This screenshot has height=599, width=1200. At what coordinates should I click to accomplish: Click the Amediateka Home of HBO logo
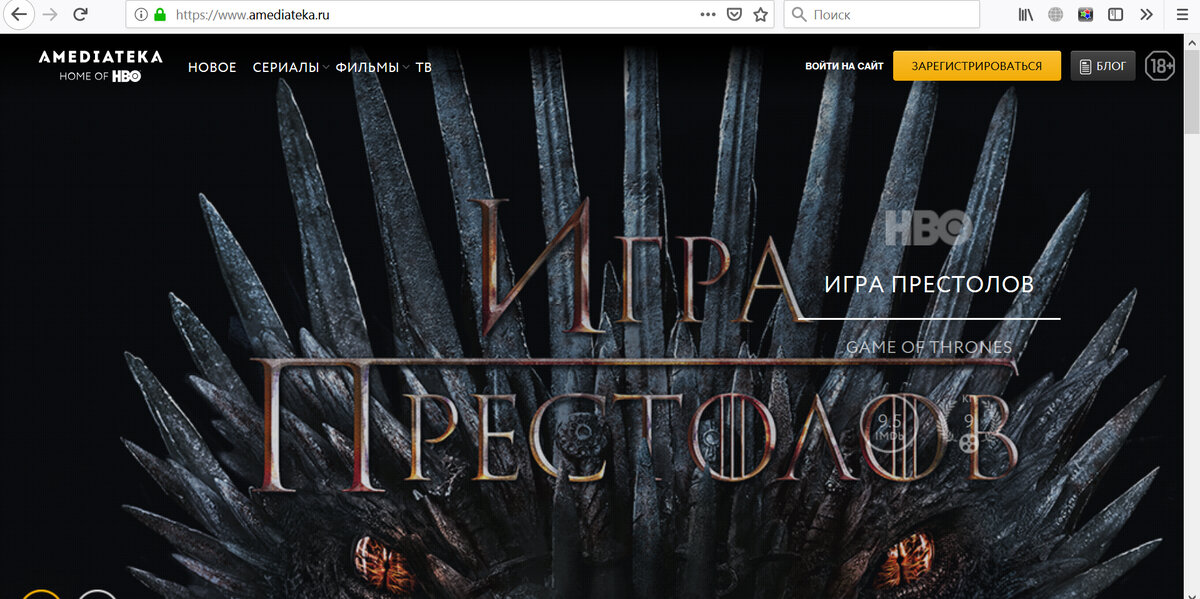click(x=100, y=65)
